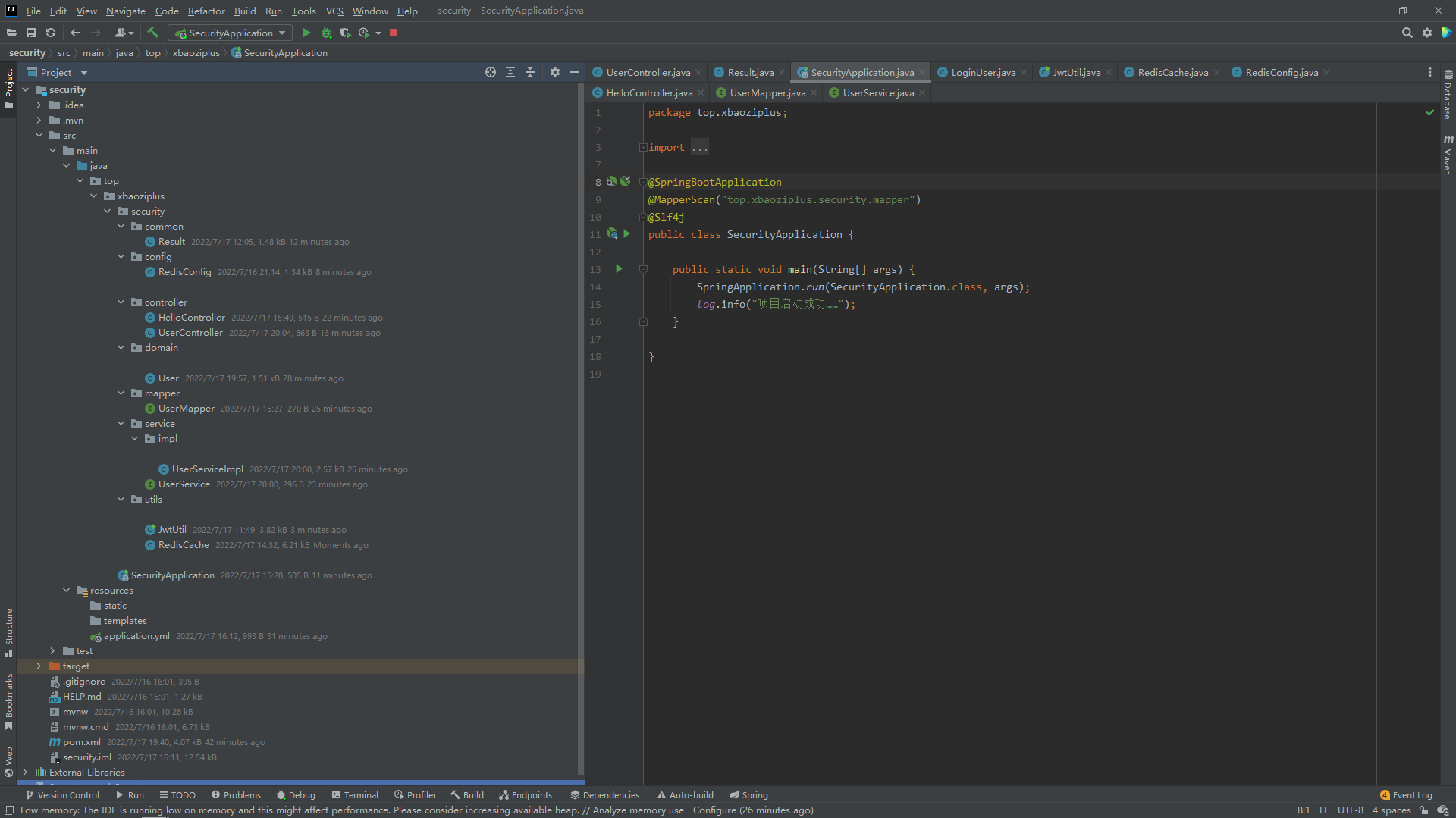Click the Open folder toolbar icon

tap(11, 33)
